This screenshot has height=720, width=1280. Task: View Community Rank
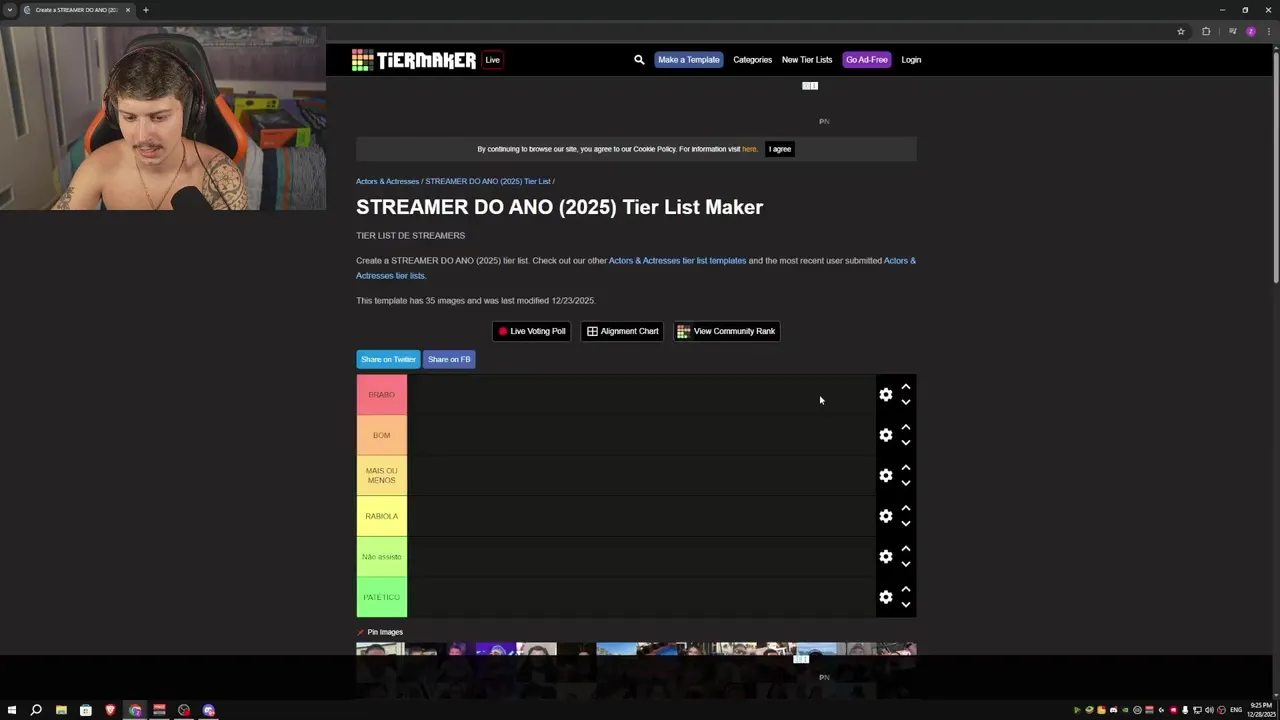(x=726, y=331)
